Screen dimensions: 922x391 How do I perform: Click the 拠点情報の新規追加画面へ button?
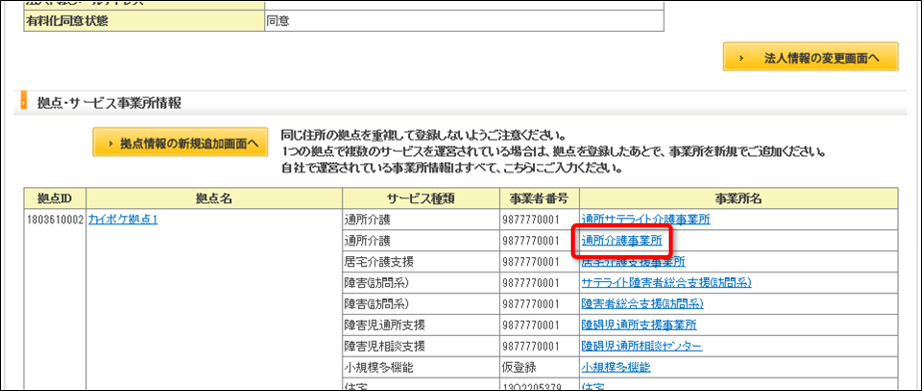(x=180, y=142)
